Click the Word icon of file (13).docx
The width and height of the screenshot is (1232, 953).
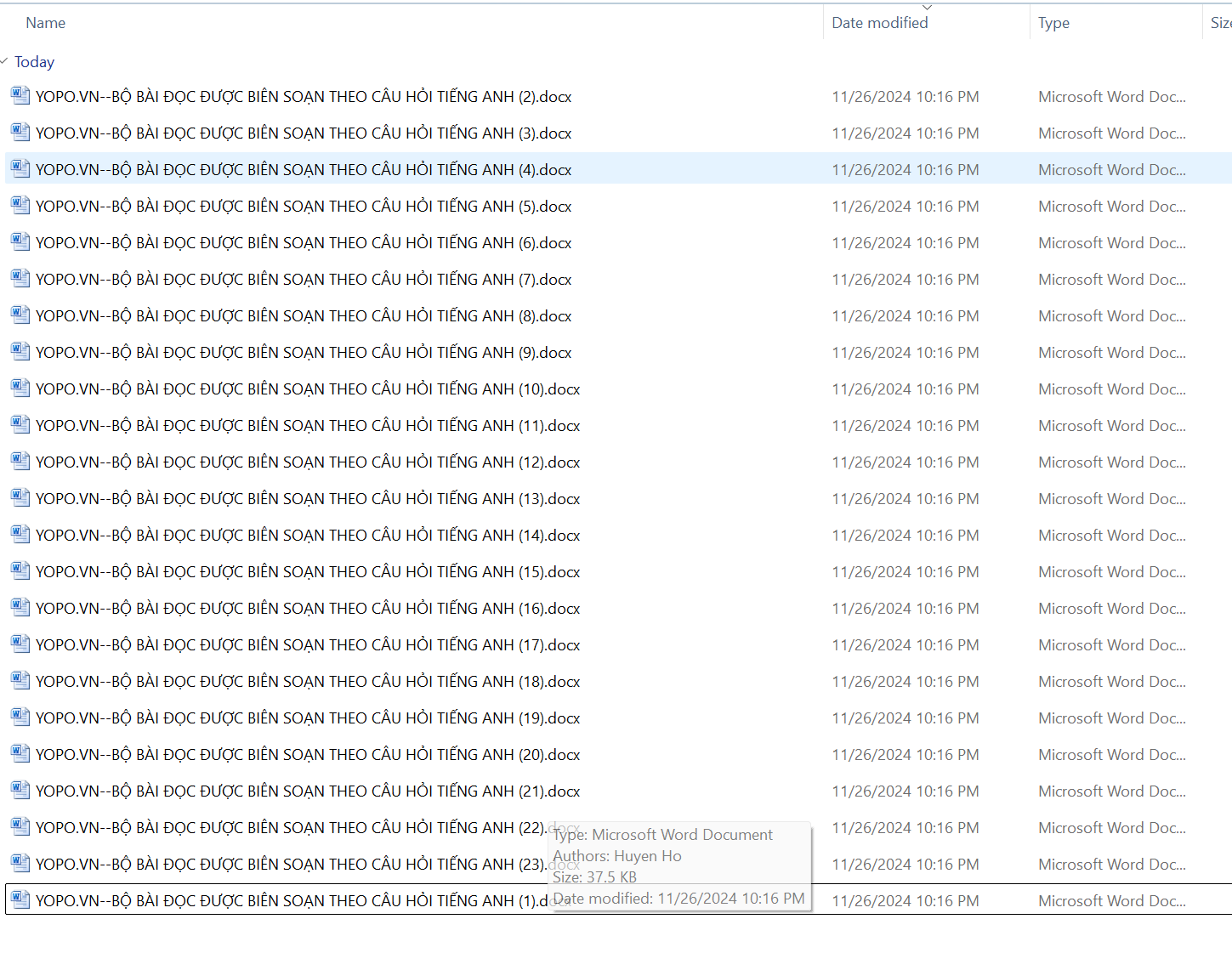tap(20, 497)
